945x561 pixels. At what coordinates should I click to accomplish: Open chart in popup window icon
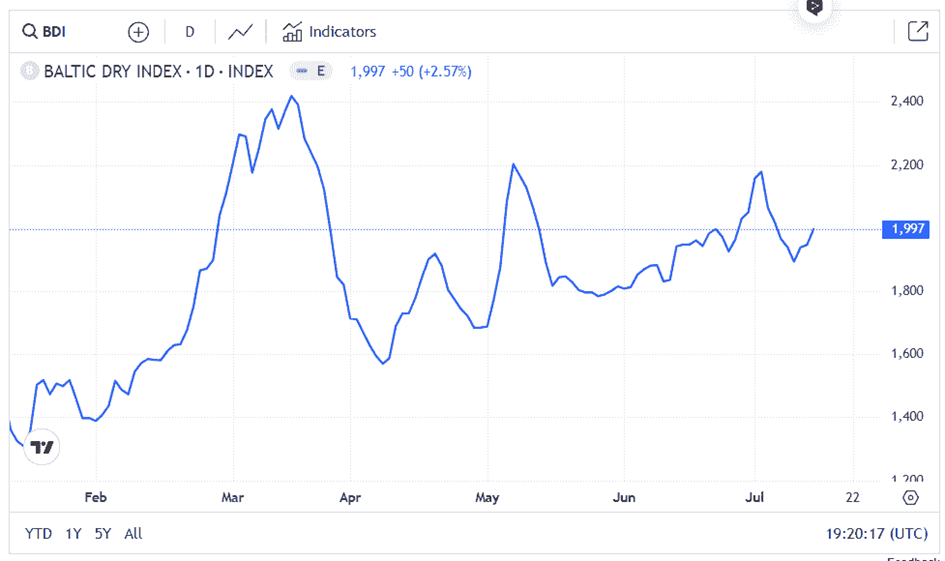[x=918, y=31]
